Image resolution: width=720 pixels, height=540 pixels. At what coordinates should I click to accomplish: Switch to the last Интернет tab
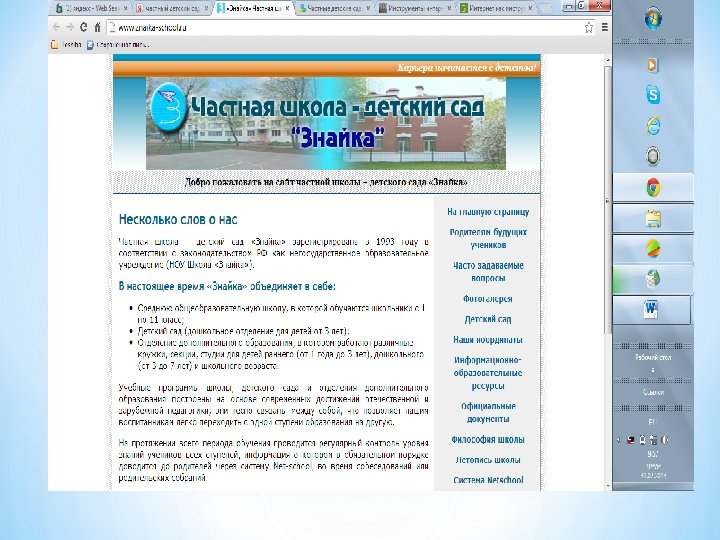pyautogui.click(x=497, y=8)
